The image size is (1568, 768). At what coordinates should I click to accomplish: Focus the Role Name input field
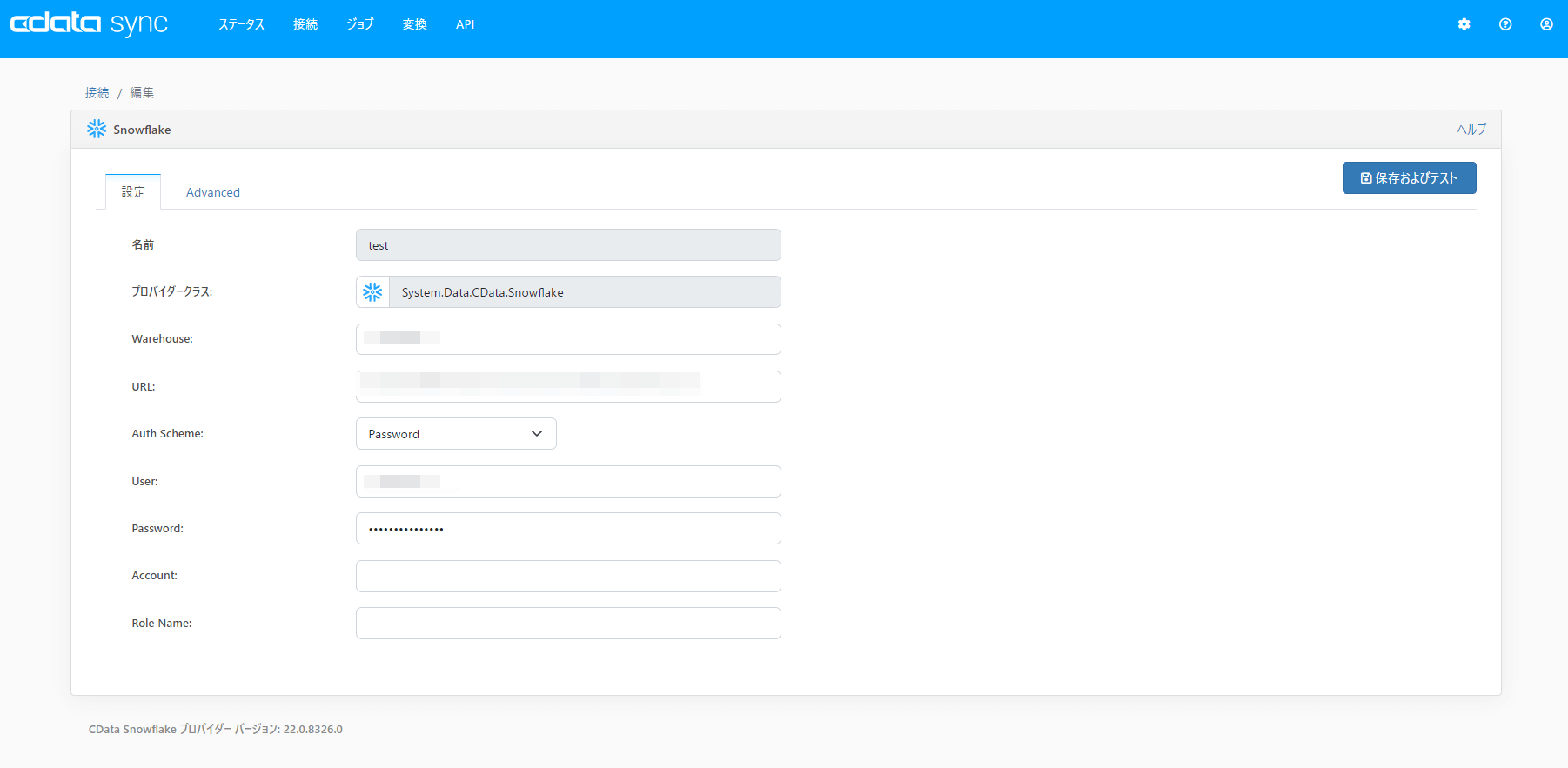pos(568,624)
